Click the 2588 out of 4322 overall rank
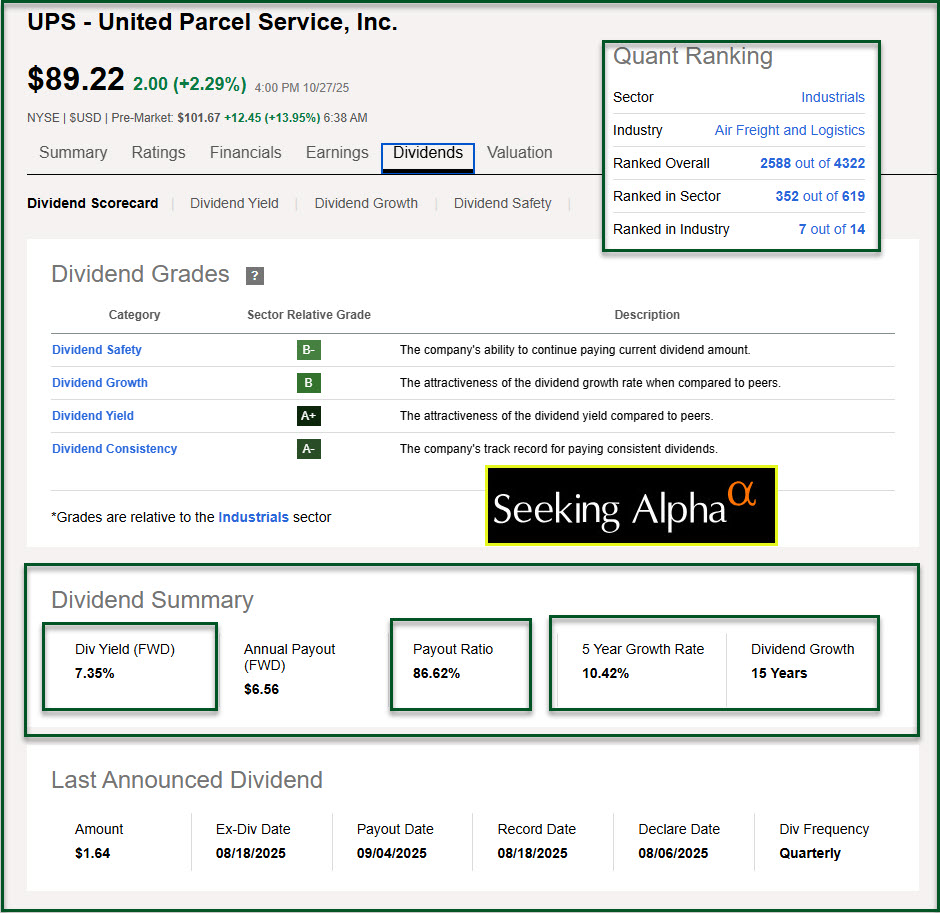This screenshot has width=940, height=913. [x=812, y=163]
